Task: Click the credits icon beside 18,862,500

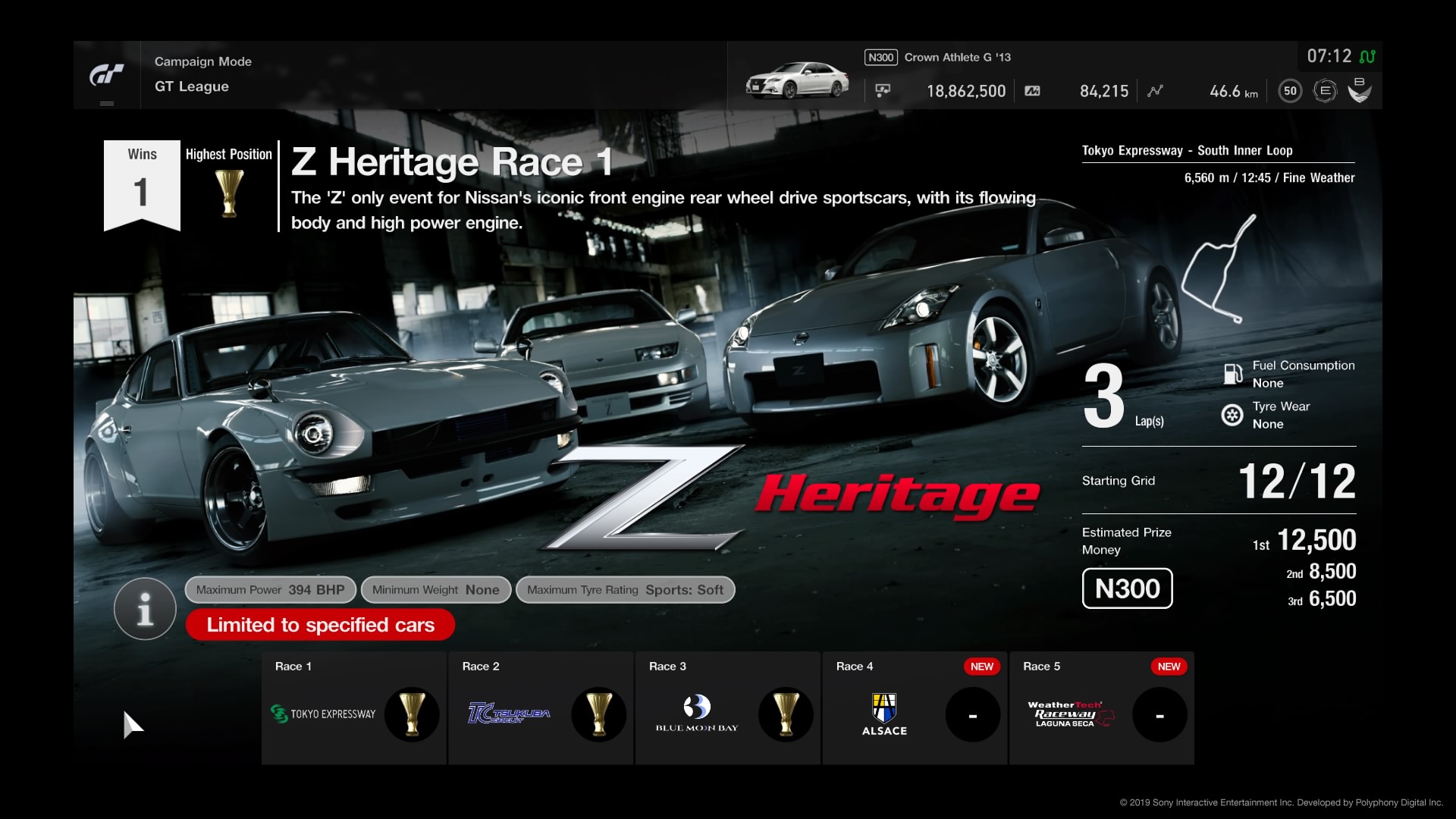Action: coord(883,91)
